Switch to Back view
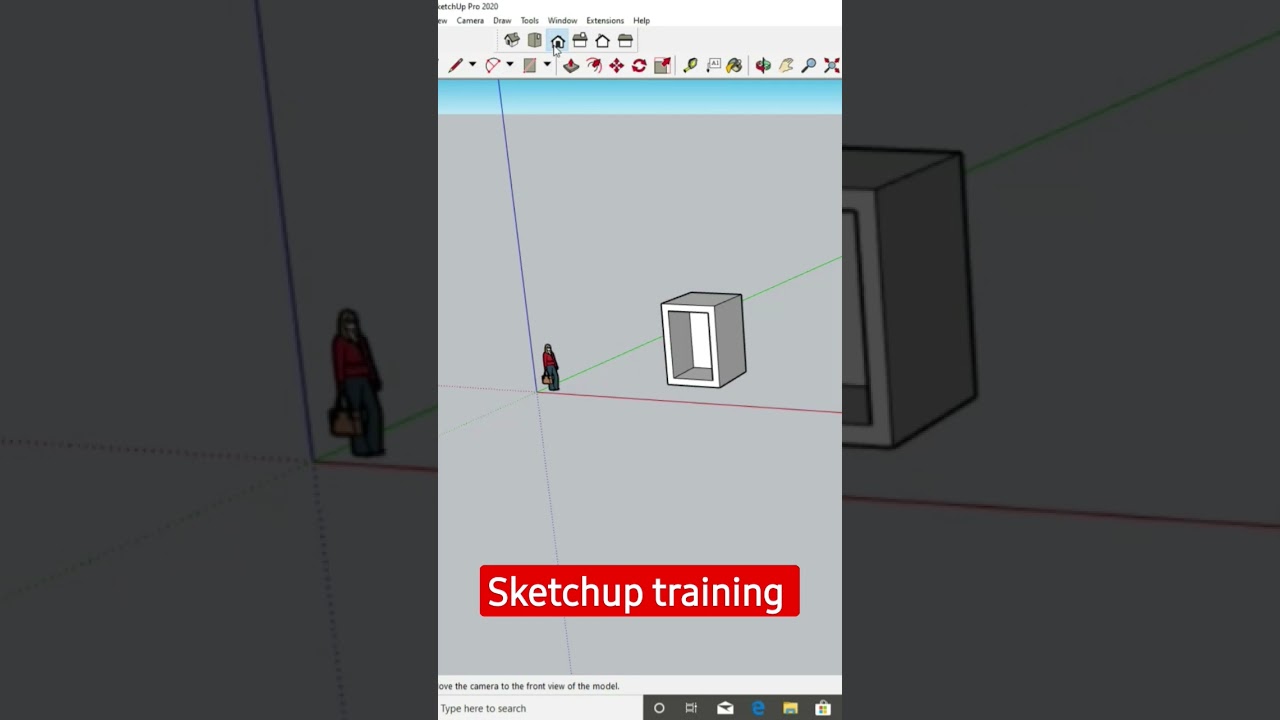This screenshot has height=720, width=1280. 603,41
